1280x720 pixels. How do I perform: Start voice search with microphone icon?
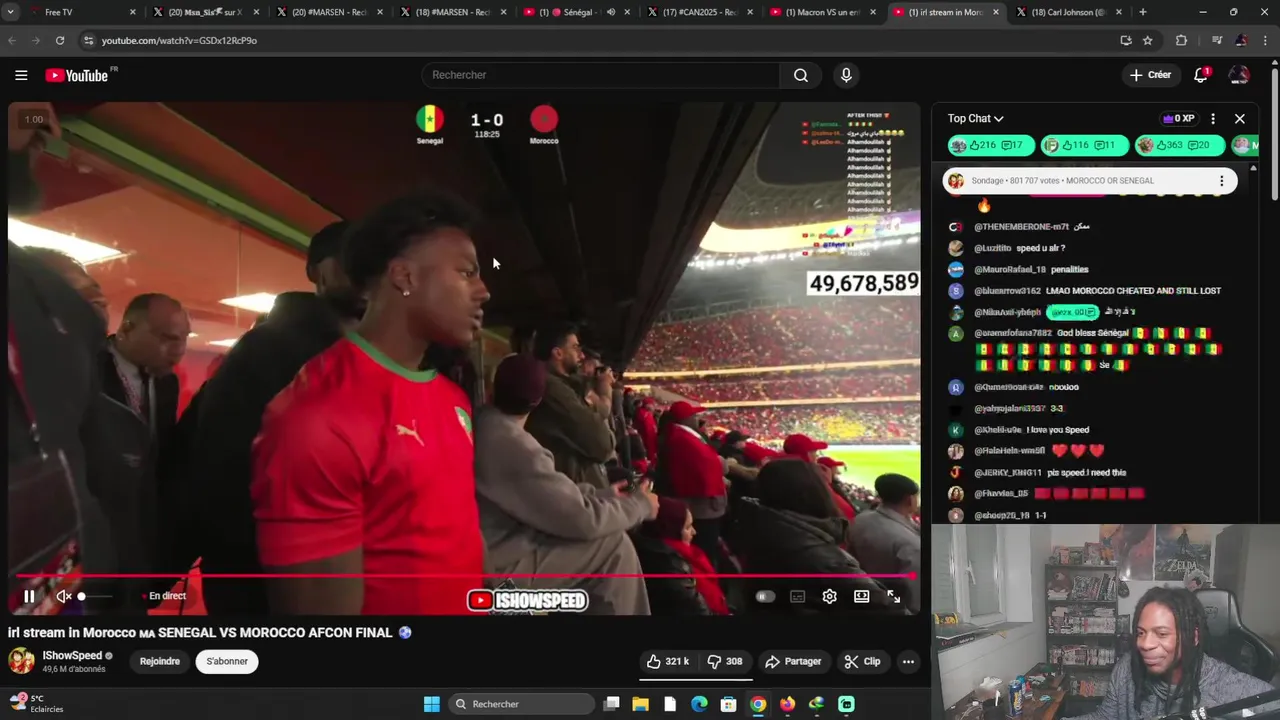[x=846, y=75]
